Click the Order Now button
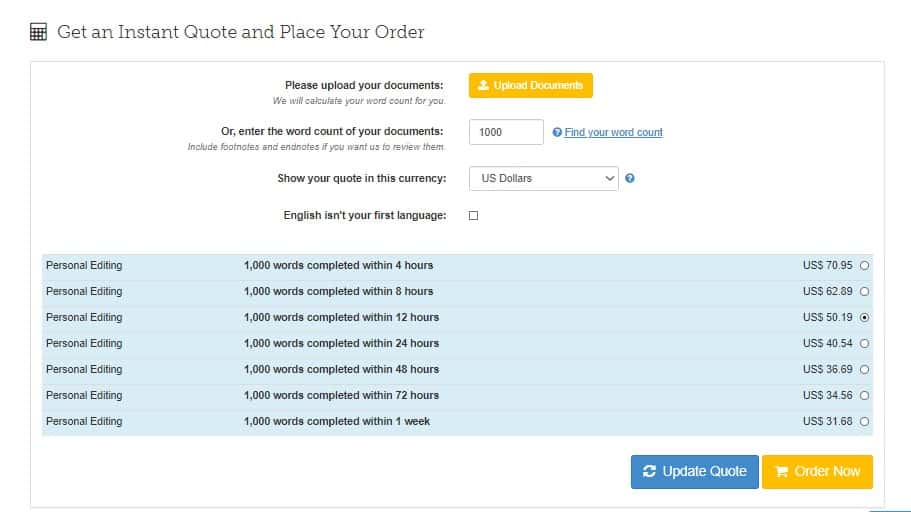The width and height of the screenshot is (911, 512). tap(817, 472)
